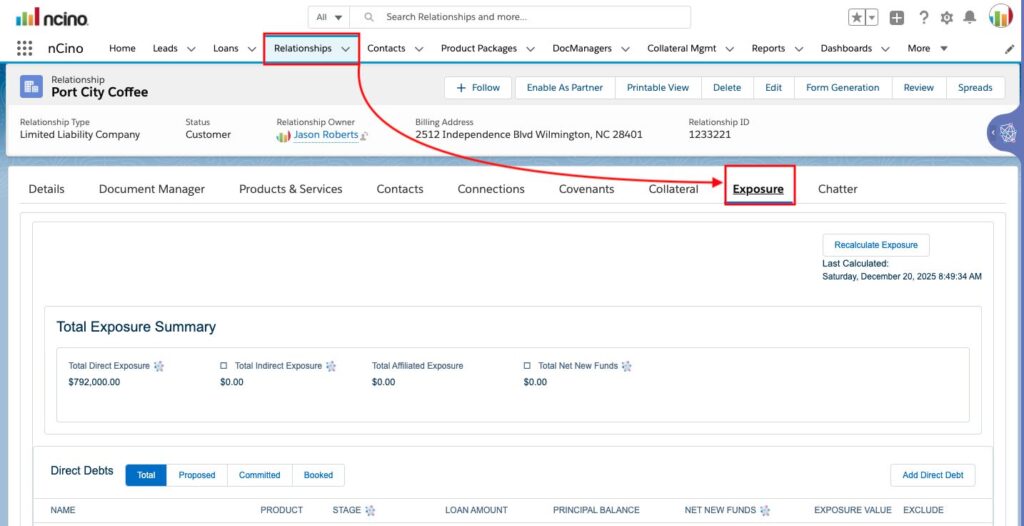Open the side panel brain icon
This screenshot has height=526, width=1024.
(1009, 133)
